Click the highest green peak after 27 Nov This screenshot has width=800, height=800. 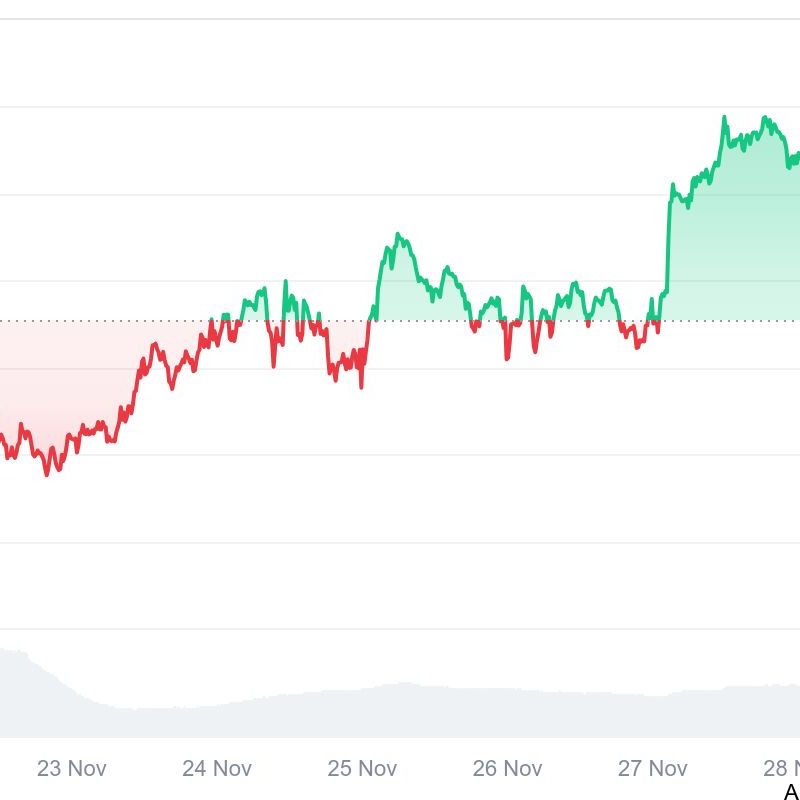(723, 118)
